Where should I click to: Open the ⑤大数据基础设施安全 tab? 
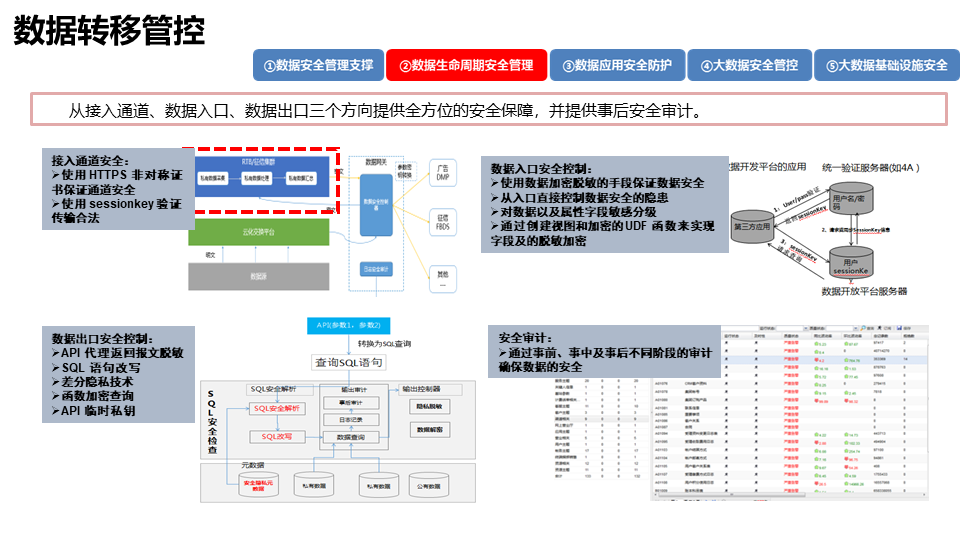click(887, 66)
